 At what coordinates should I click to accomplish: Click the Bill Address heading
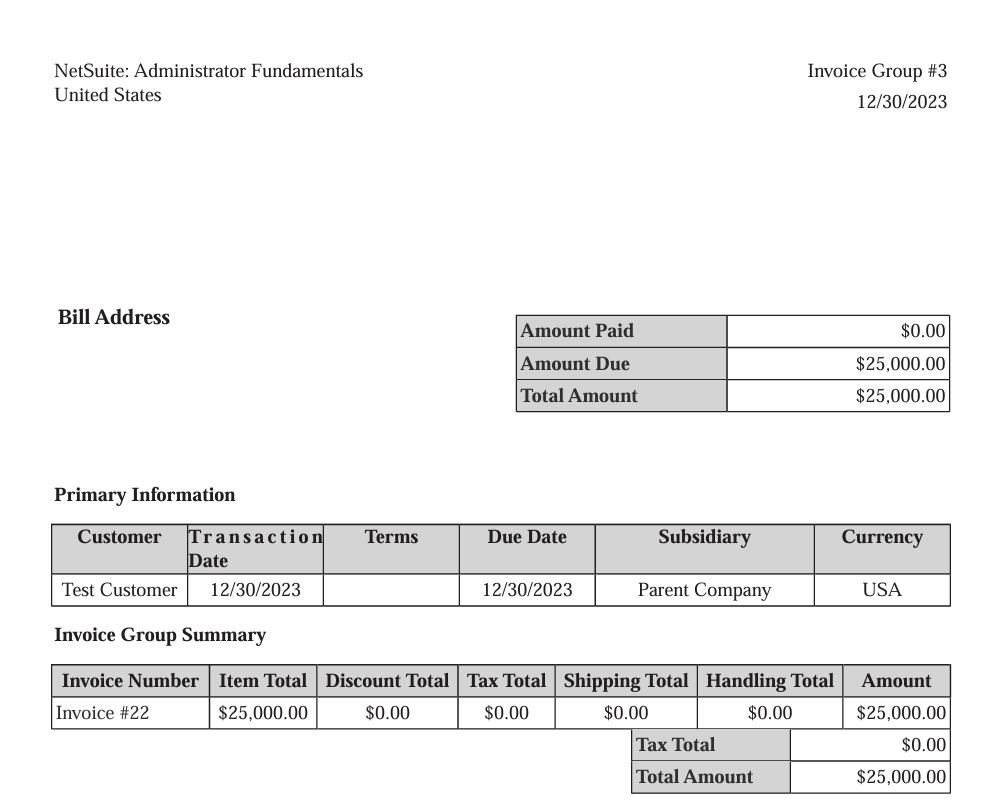pyautogui.click(x=114, y=317)
